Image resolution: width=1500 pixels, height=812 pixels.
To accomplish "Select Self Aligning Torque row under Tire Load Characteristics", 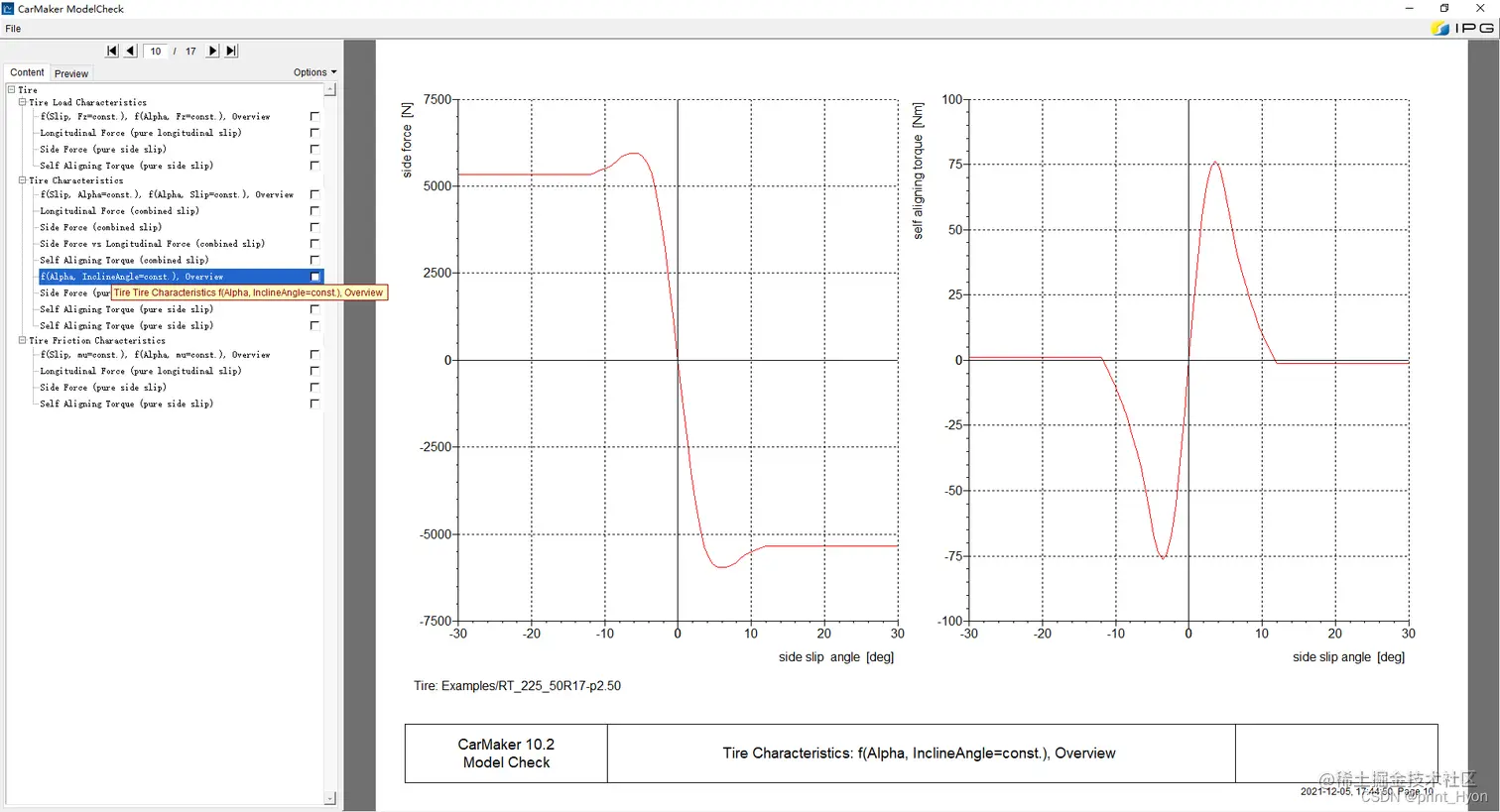I will (126, 166).
